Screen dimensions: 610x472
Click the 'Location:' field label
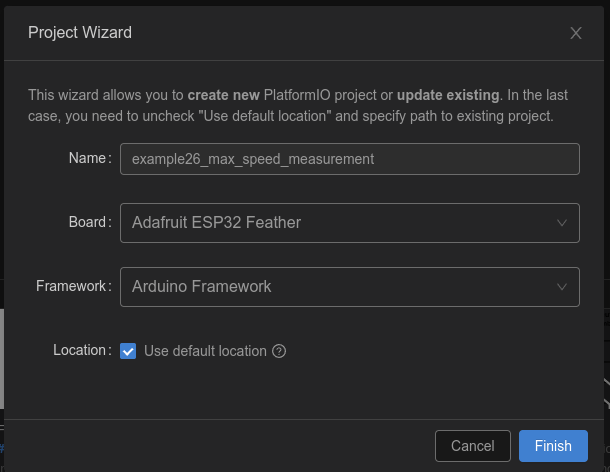pyautogui.click(x=81, y=350)
